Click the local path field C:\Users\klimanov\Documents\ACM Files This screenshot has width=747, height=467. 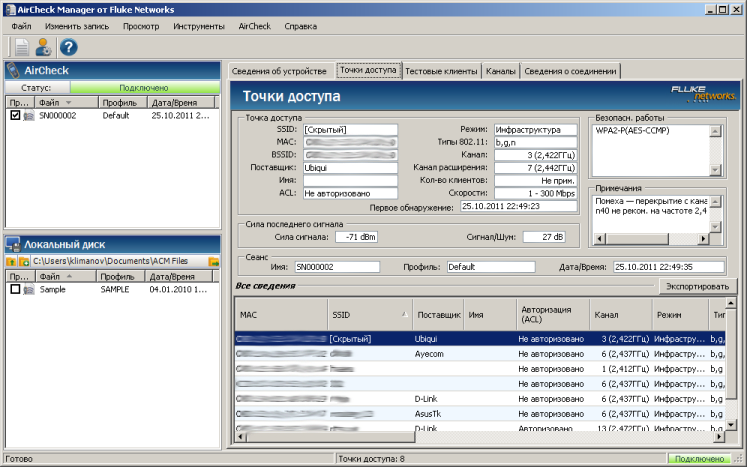pyautogui.click(x=119, y=261)
